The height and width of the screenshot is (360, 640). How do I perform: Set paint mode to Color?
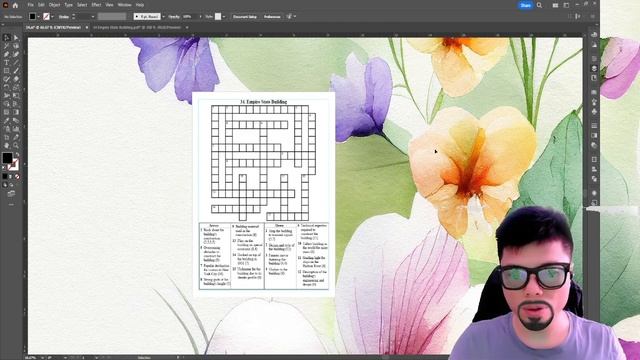tap(4, 176)
